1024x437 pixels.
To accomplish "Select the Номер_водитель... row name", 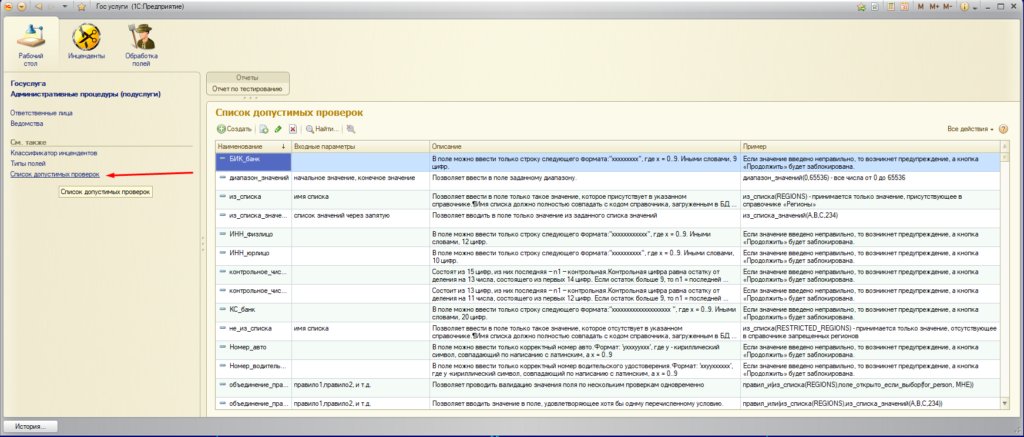I will [258, 366].
